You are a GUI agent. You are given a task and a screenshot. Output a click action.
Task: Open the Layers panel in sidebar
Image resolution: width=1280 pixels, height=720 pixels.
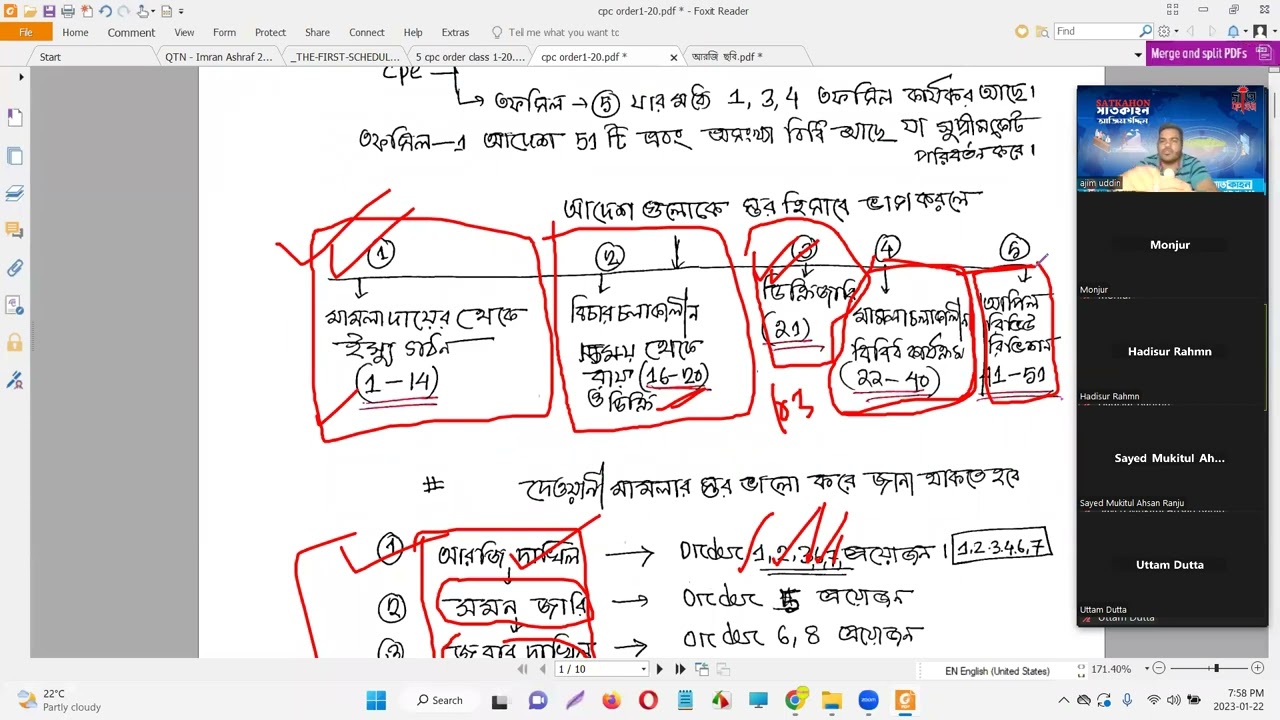coord(15,193)
